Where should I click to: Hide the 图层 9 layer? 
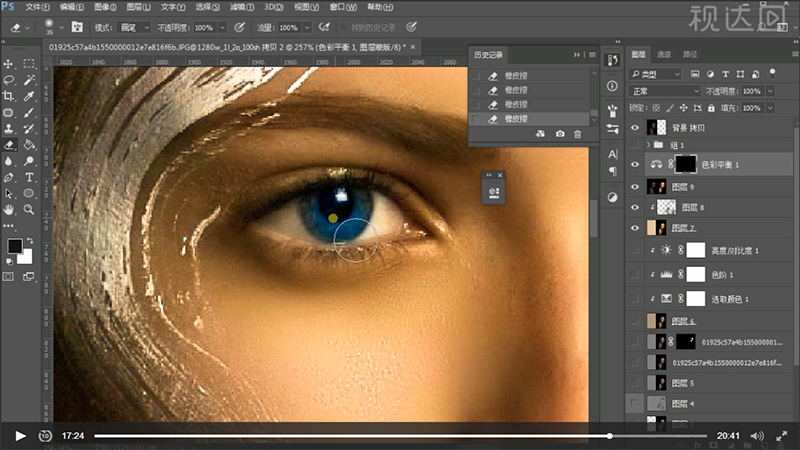coord(635,187)
